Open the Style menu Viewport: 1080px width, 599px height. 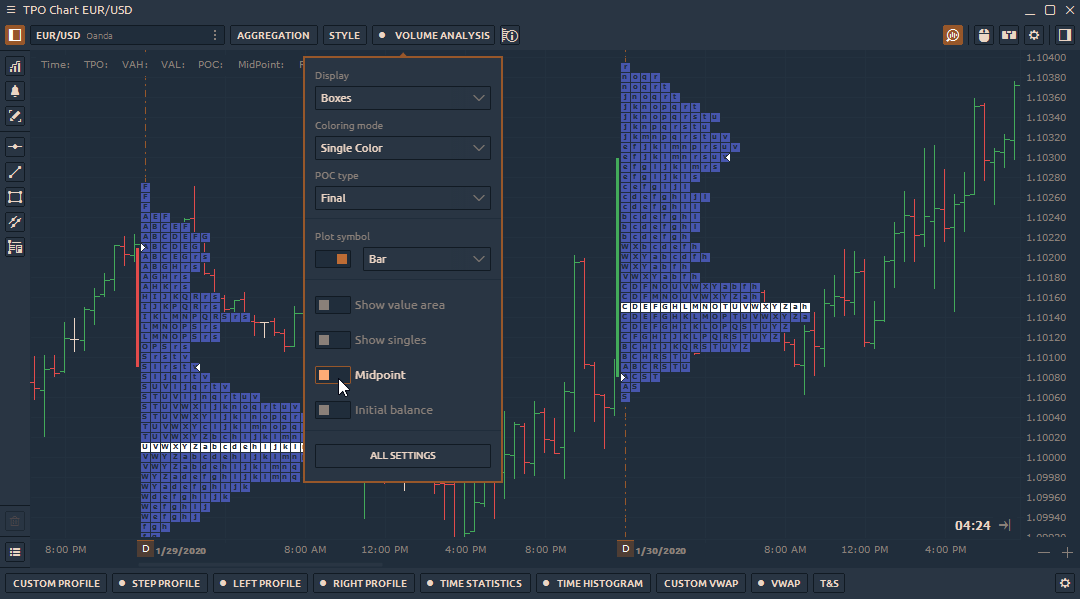pyautogui.click(x=344, y=35)
